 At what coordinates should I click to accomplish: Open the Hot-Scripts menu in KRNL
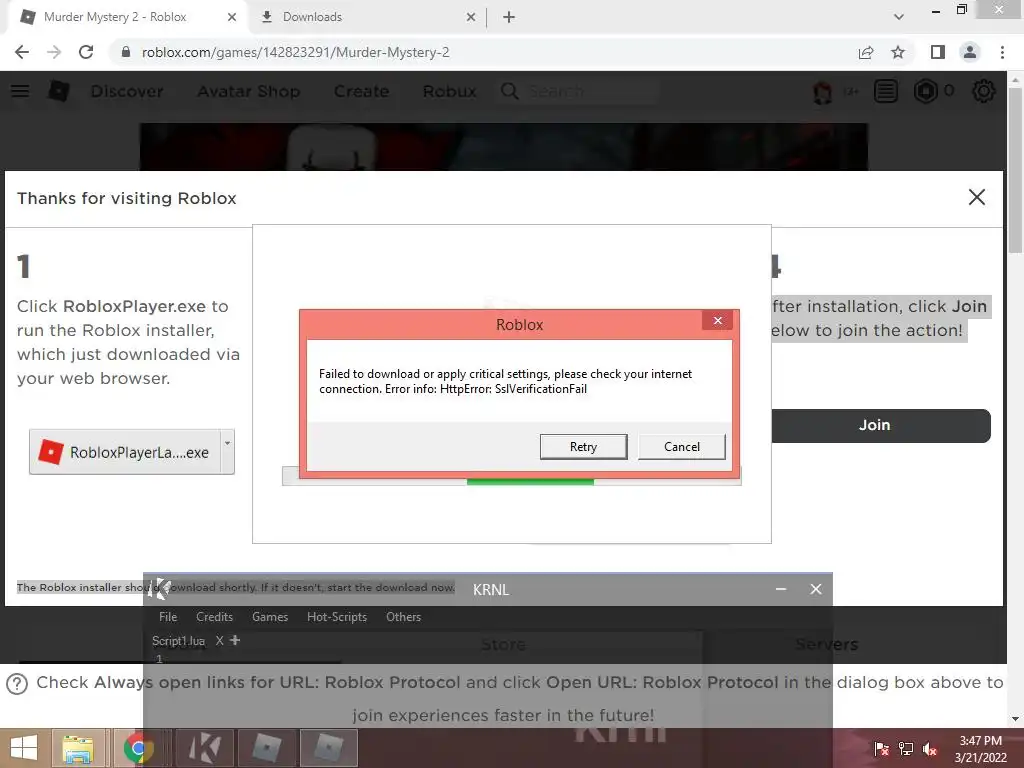337,616
